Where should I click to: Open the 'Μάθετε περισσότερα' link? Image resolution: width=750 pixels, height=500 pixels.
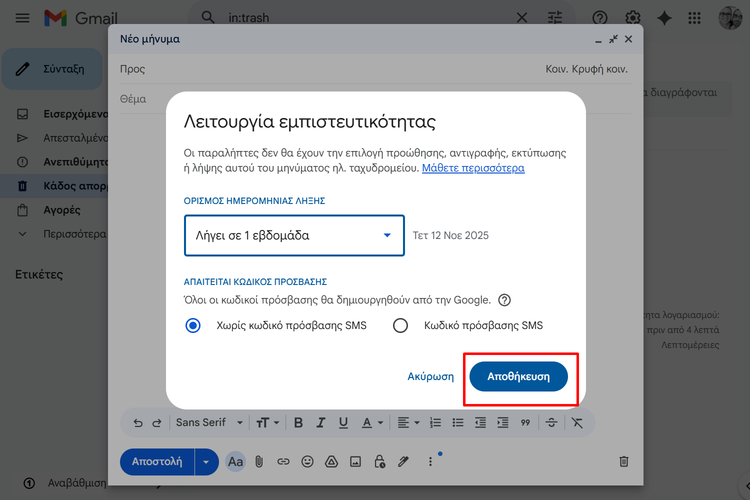473,168
